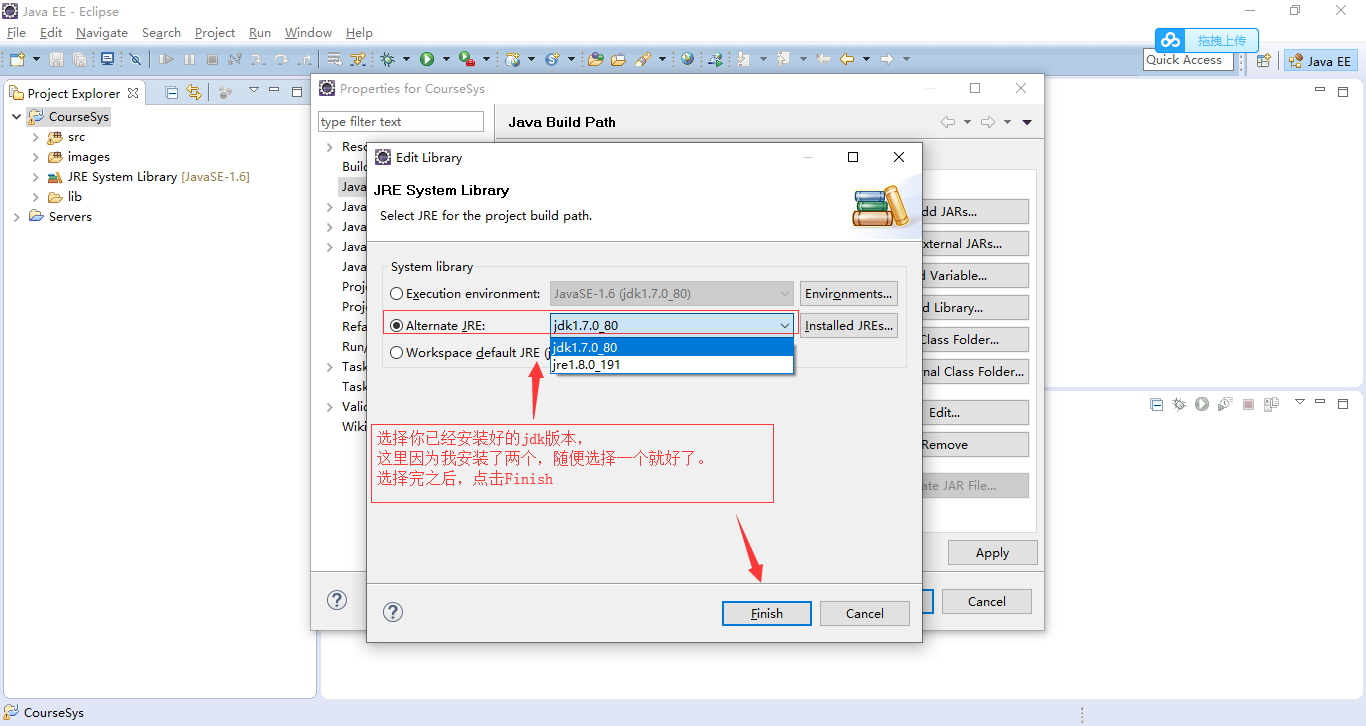The height and width of the screenshot is (726, 1366).
Task: Open the Navigate menu
Action: click(x=102, y=32)
